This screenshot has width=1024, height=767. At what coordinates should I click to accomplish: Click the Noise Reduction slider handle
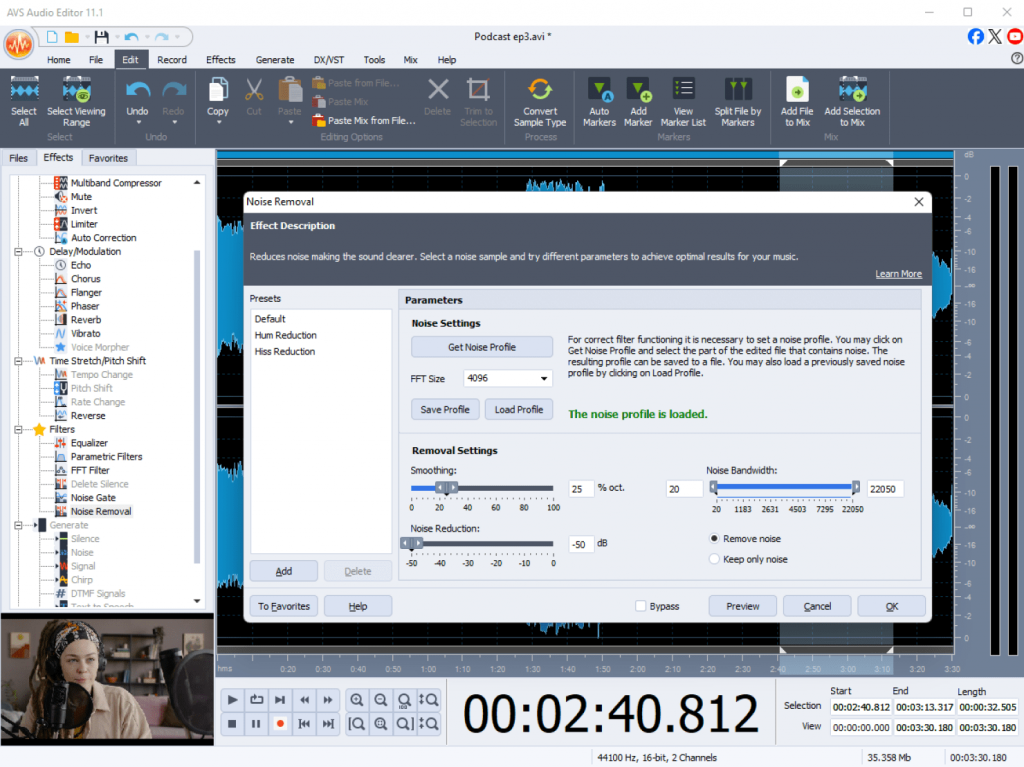[x=410, y=544]
